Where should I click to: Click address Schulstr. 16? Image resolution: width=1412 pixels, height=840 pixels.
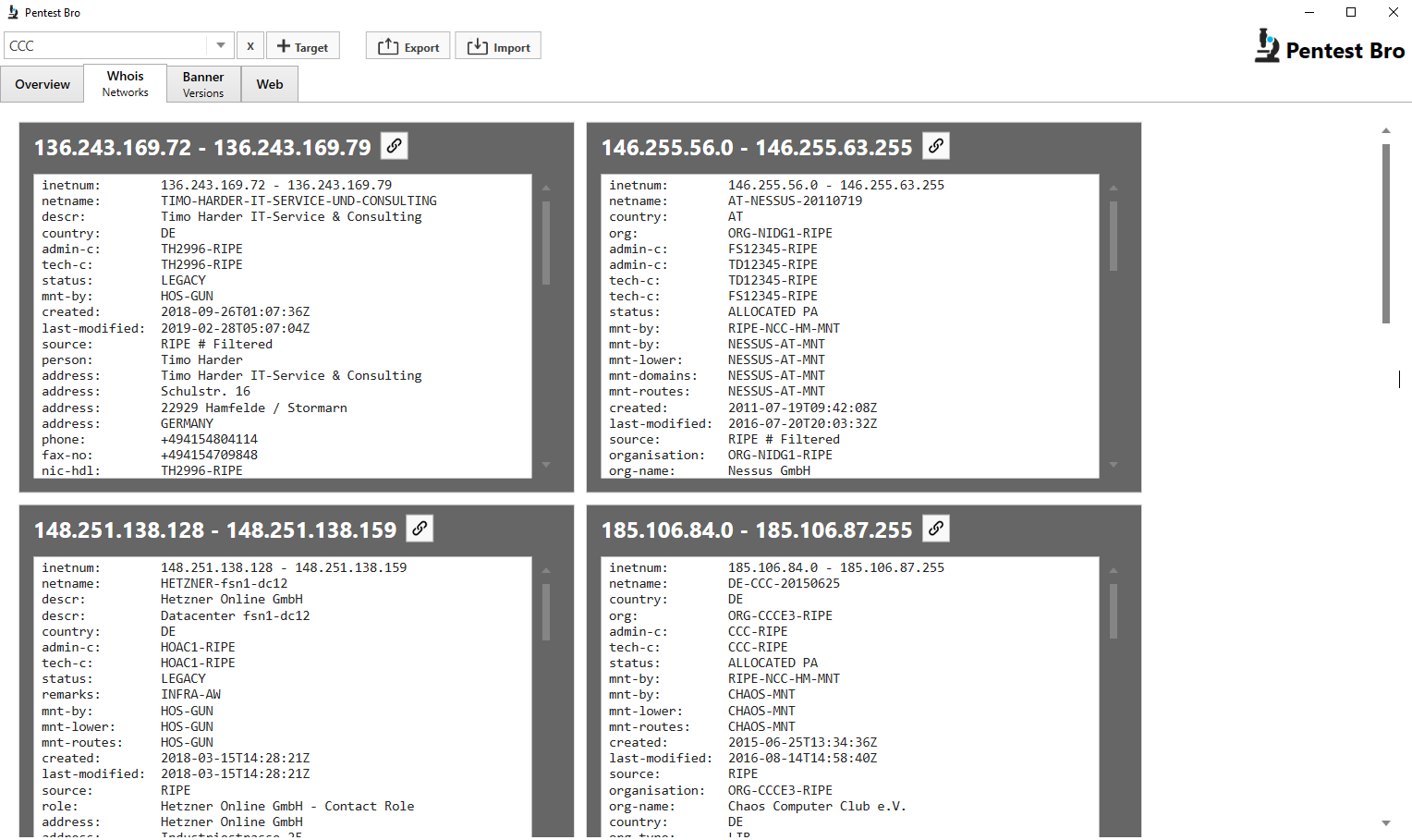click(x=205, y=391)
